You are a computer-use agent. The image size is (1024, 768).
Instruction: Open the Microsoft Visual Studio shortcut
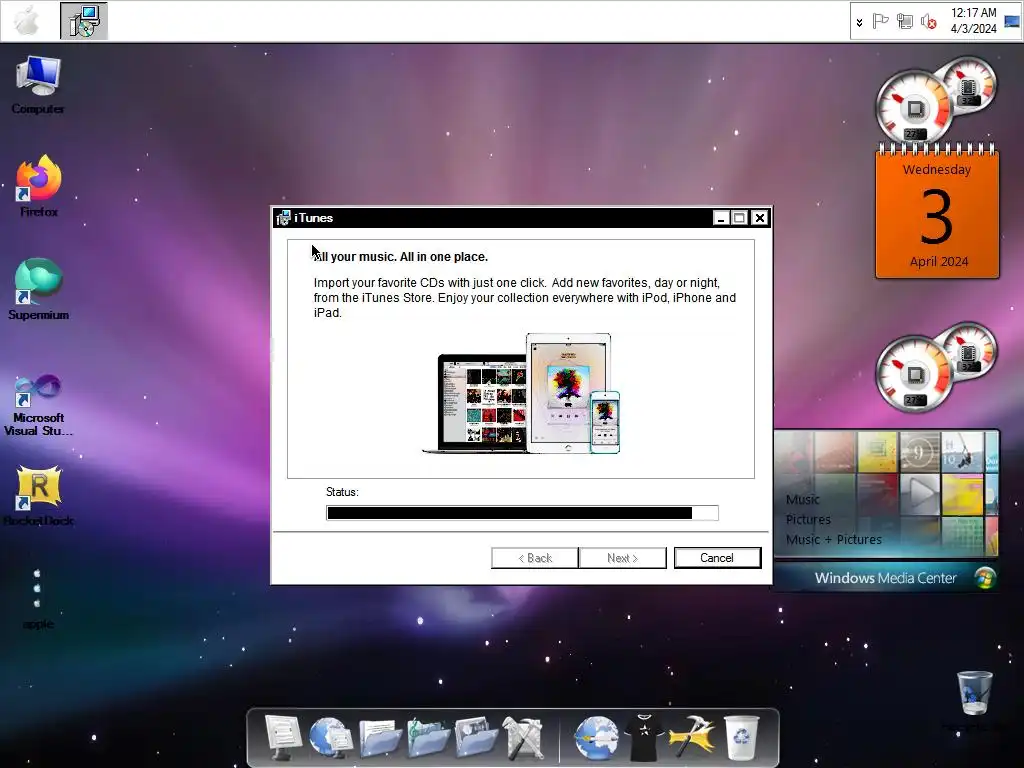point(39,404)
